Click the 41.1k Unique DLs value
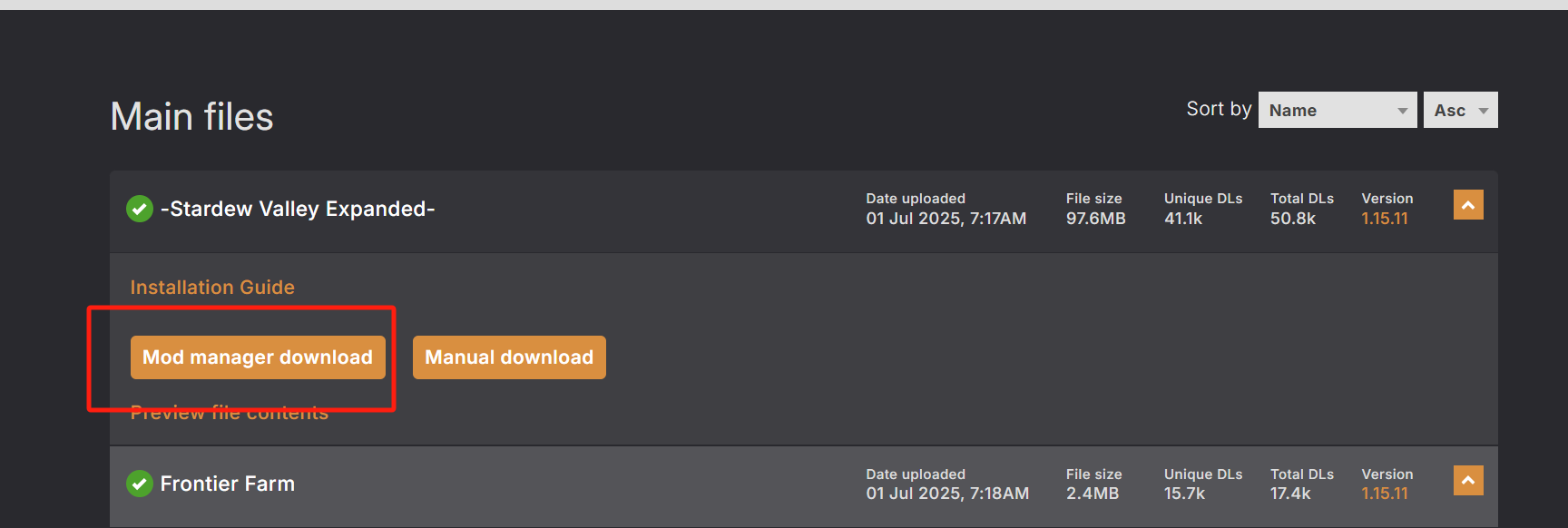This screenshot has height=528, width=1568. click(1183, 219)
